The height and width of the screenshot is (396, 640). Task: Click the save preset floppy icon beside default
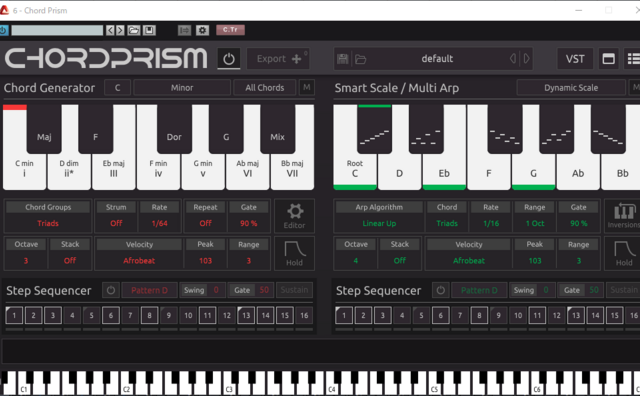point(342,59)
